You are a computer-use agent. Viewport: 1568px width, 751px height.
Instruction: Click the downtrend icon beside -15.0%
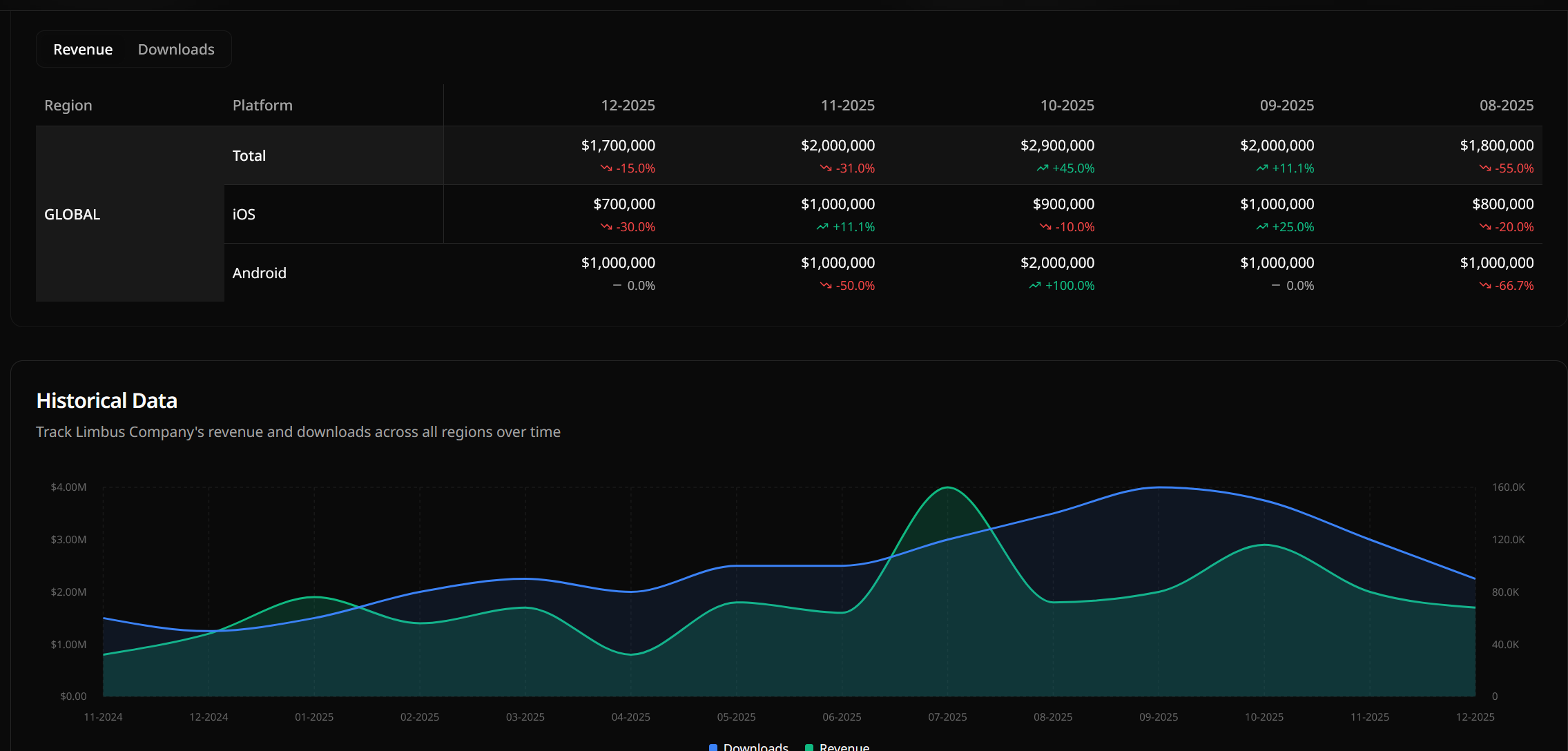coord(606,168)
